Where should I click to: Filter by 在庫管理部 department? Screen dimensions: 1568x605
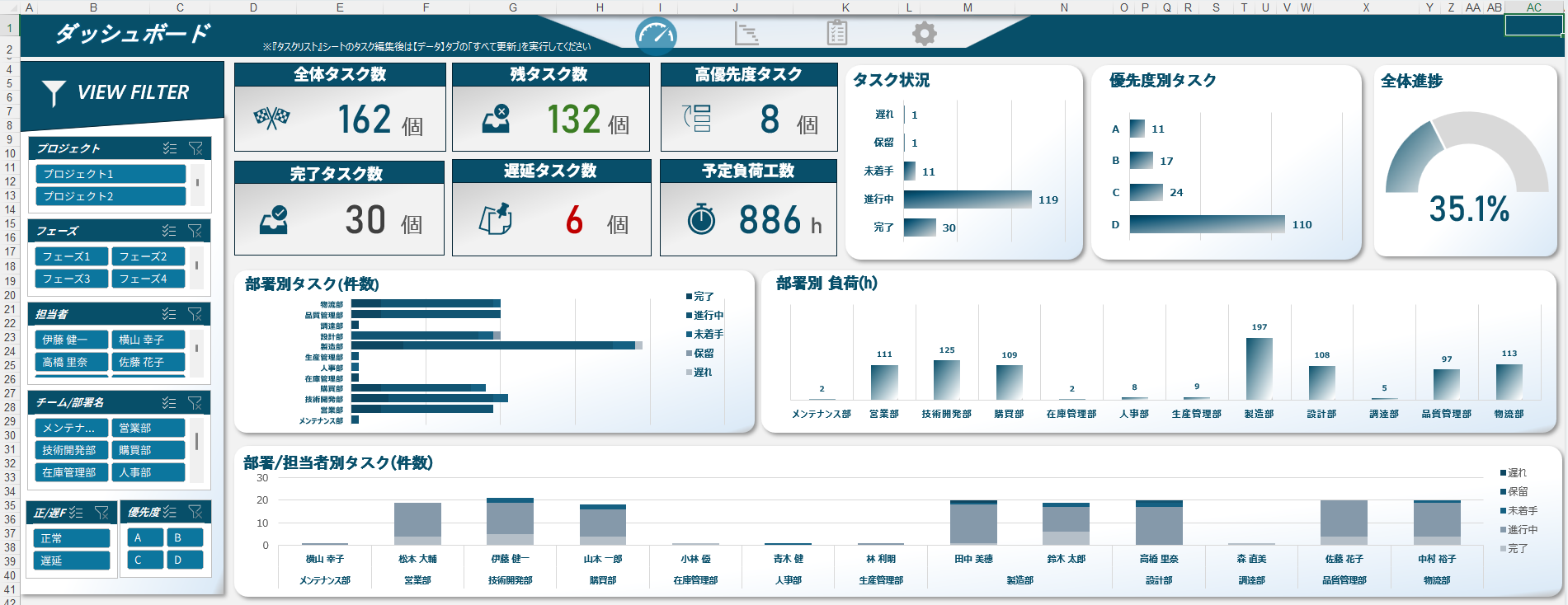coord(72,472)
